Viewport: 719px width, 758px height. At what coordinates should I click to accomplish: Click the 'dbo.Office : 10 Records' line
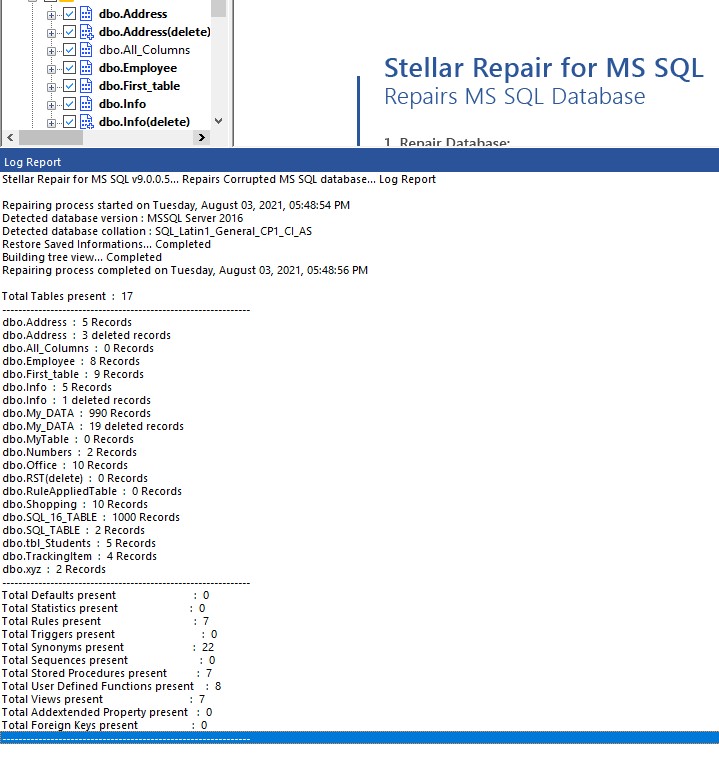65,465
